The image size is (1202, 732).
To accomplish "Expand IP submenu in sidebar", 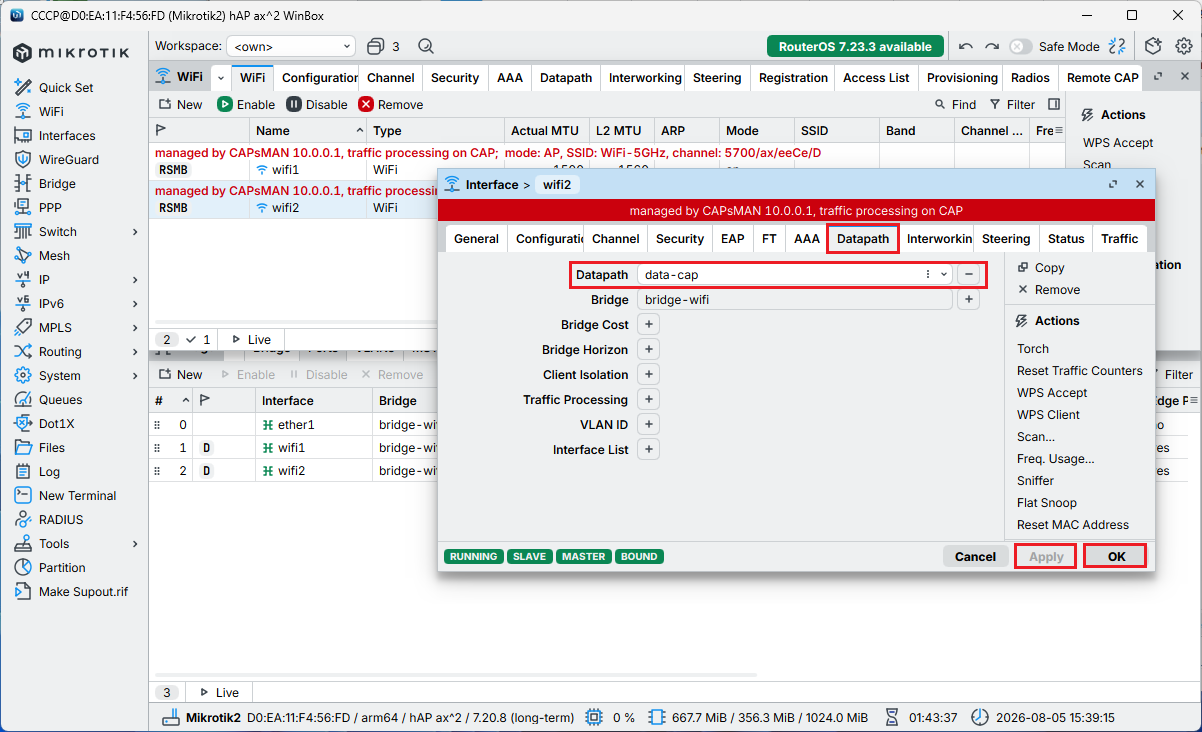I will point(135,279).
